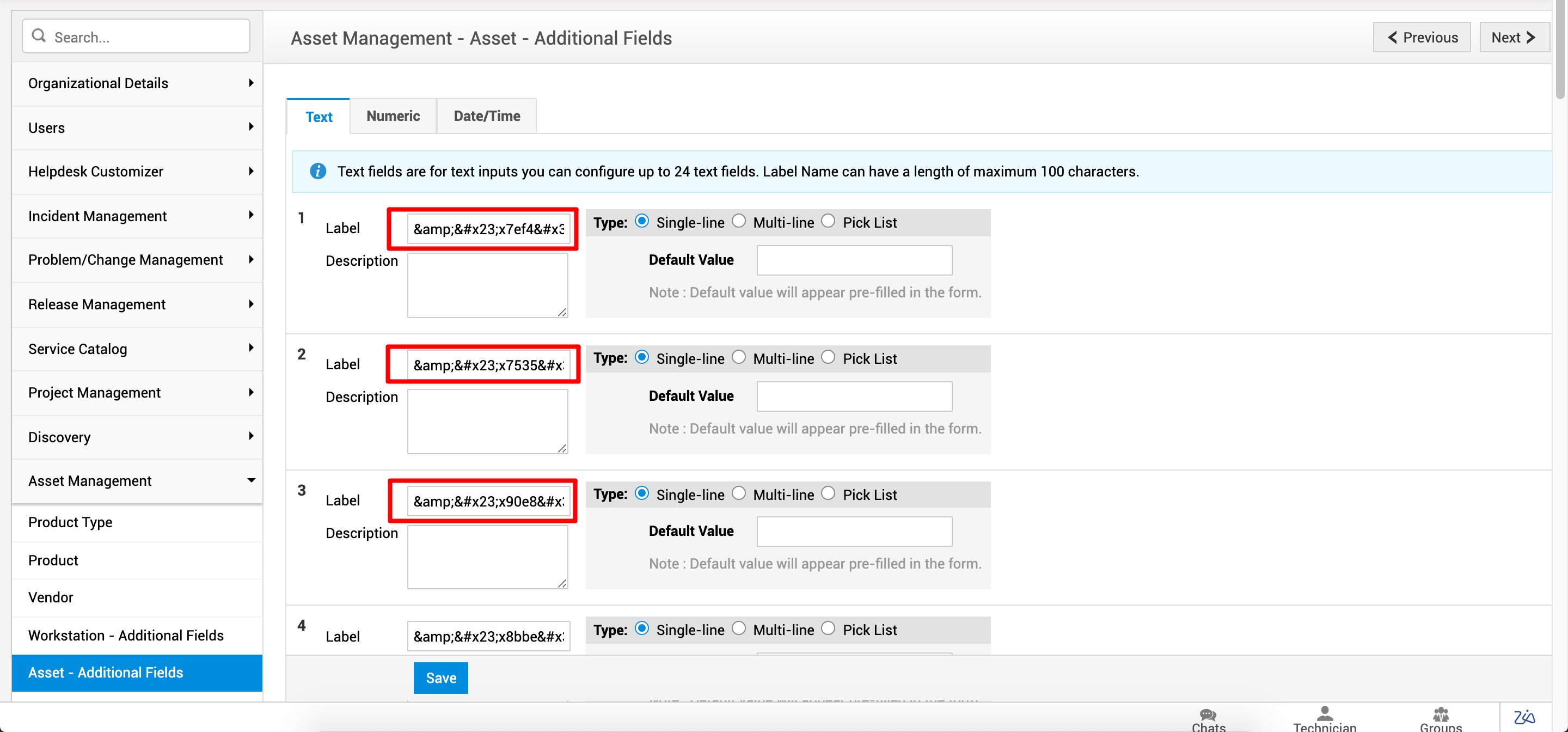Click the Zia assistant icon
1568x732 pixels.
(1524, 717)
